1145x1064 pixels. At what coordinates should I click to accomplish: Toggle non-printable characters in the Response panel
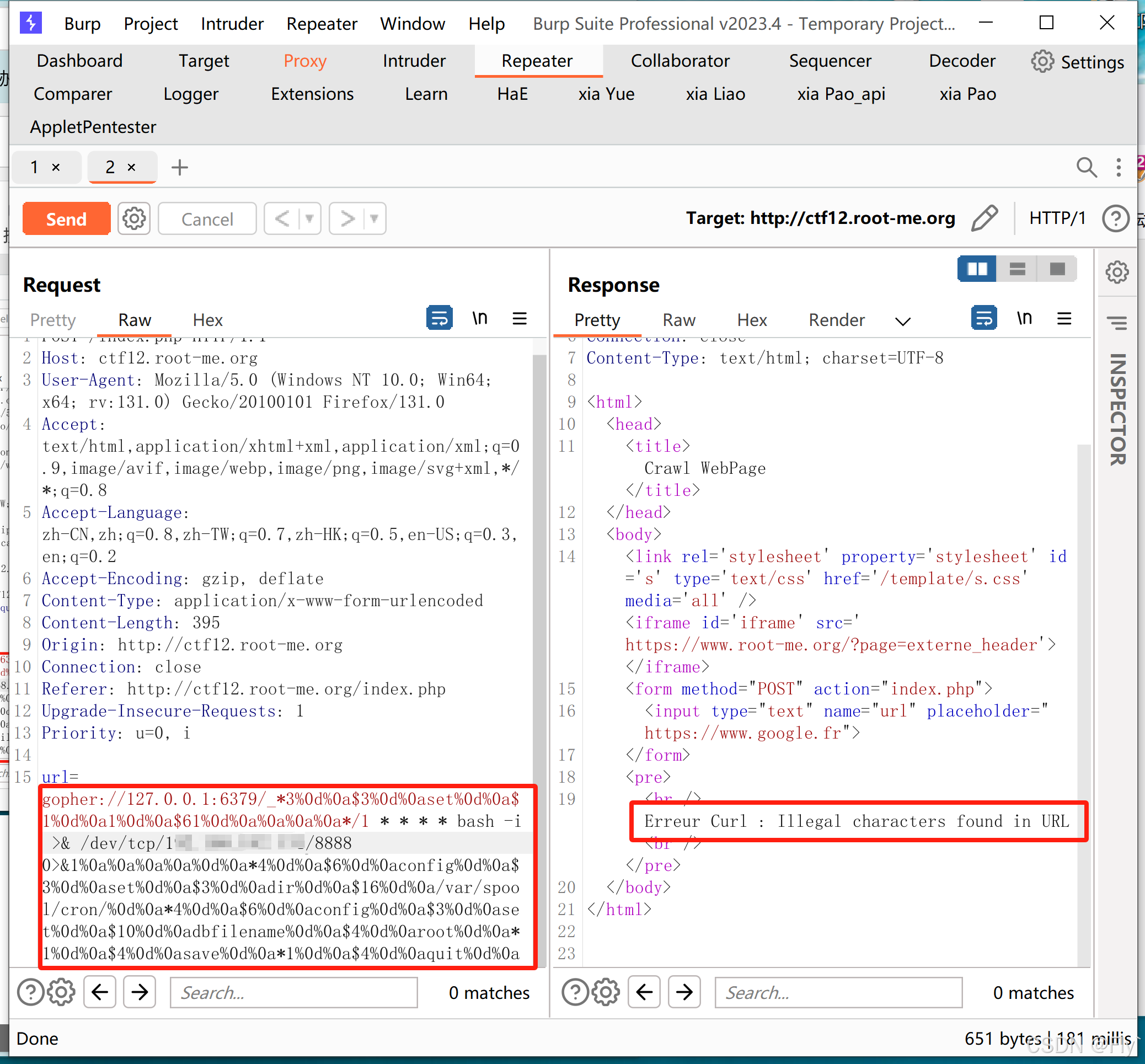pos(1024,318)
